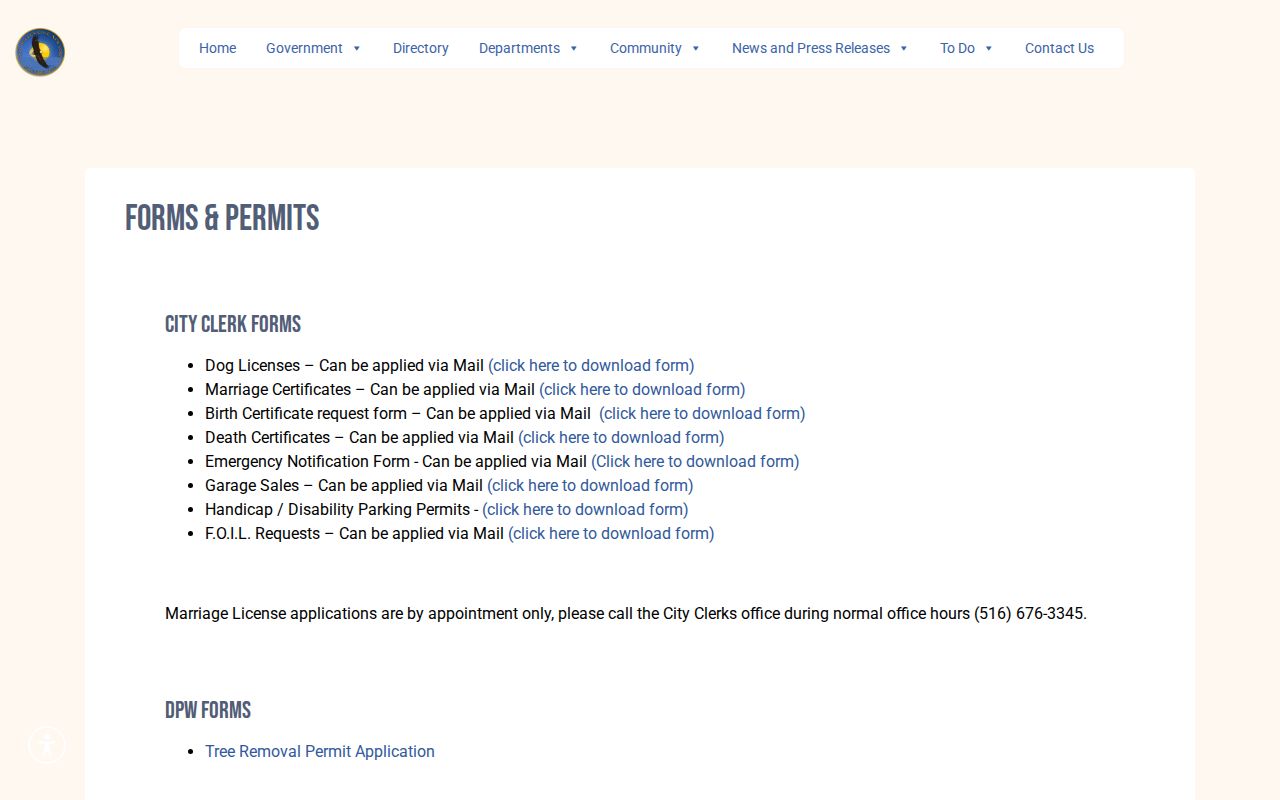Open the Departments menu
The image size is (1280, 800).
coord(519,48)
